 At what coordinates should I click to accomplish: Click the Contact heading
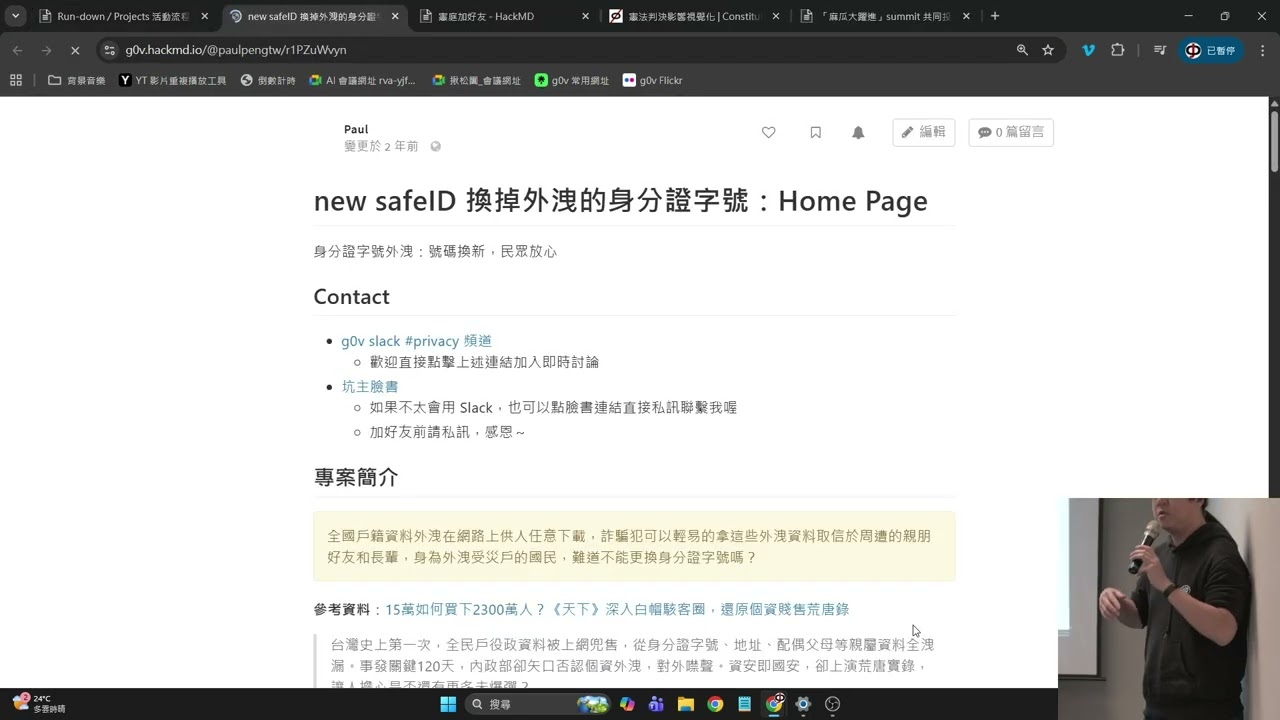(x=351, y=297)
